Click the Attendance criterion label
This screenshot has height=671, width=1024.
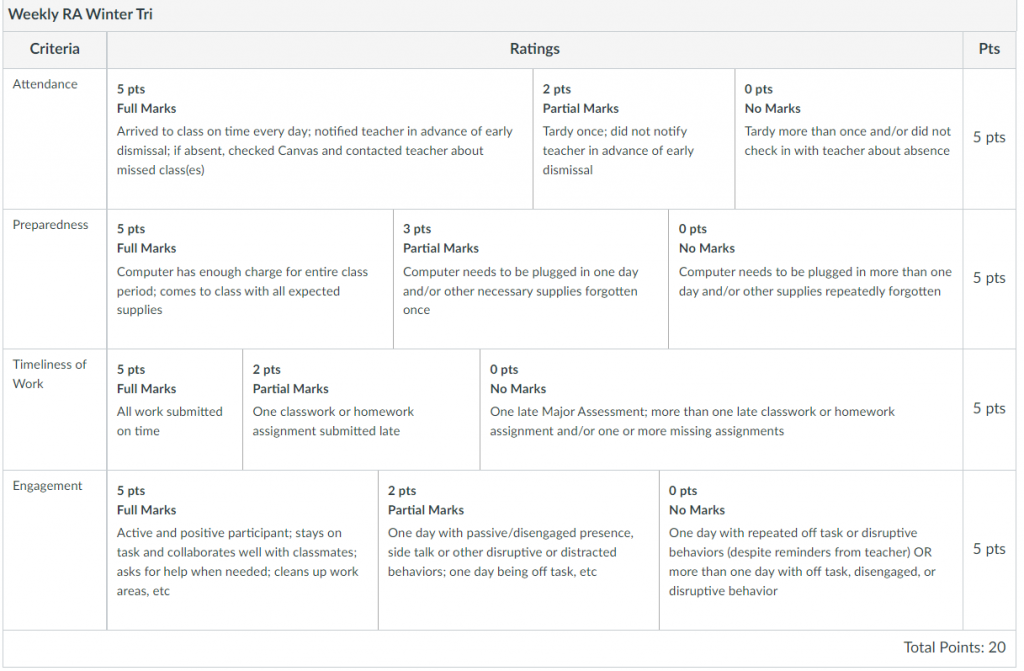coord(45,84)
